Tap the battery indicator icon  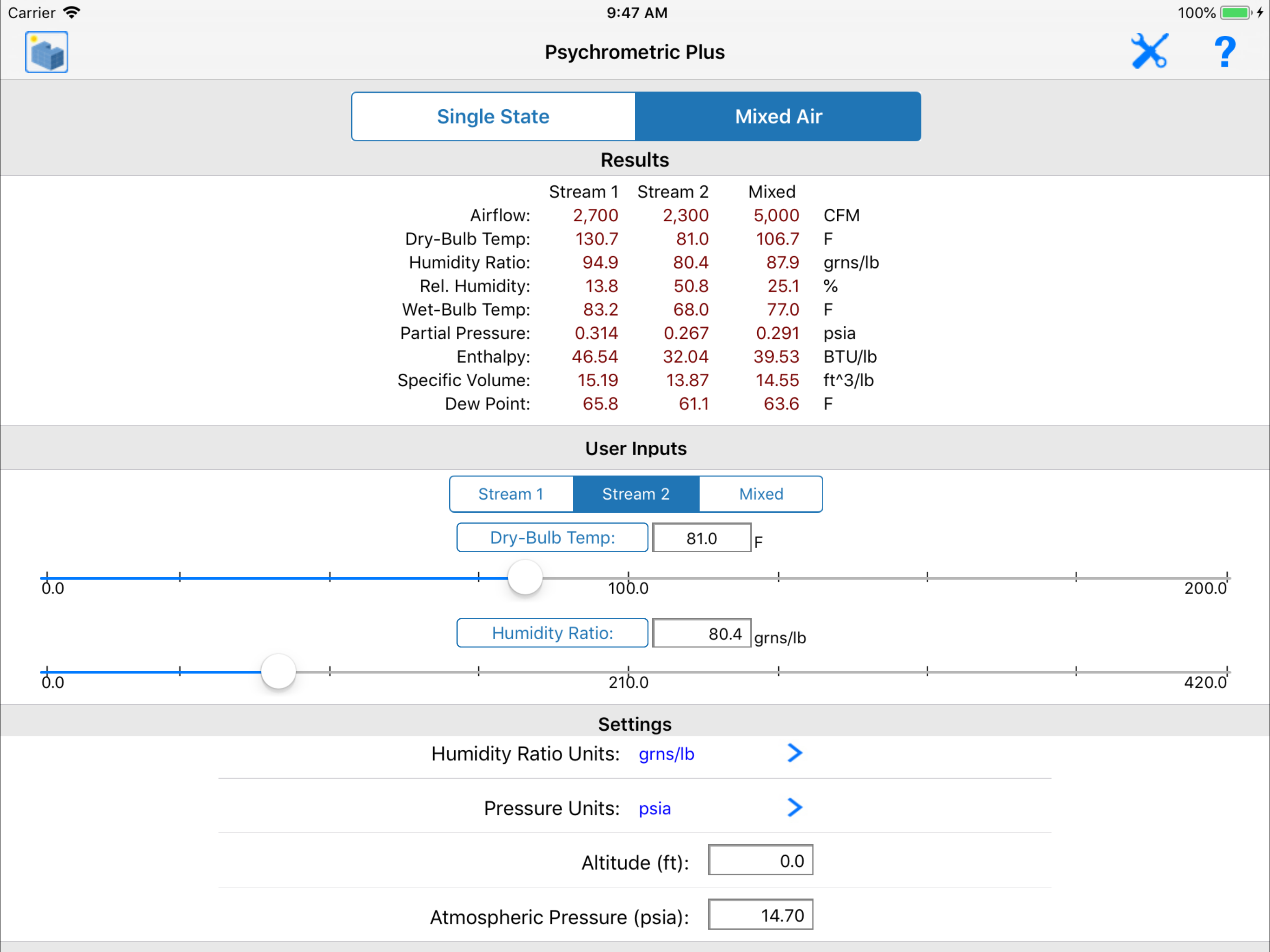point(1235,13)
